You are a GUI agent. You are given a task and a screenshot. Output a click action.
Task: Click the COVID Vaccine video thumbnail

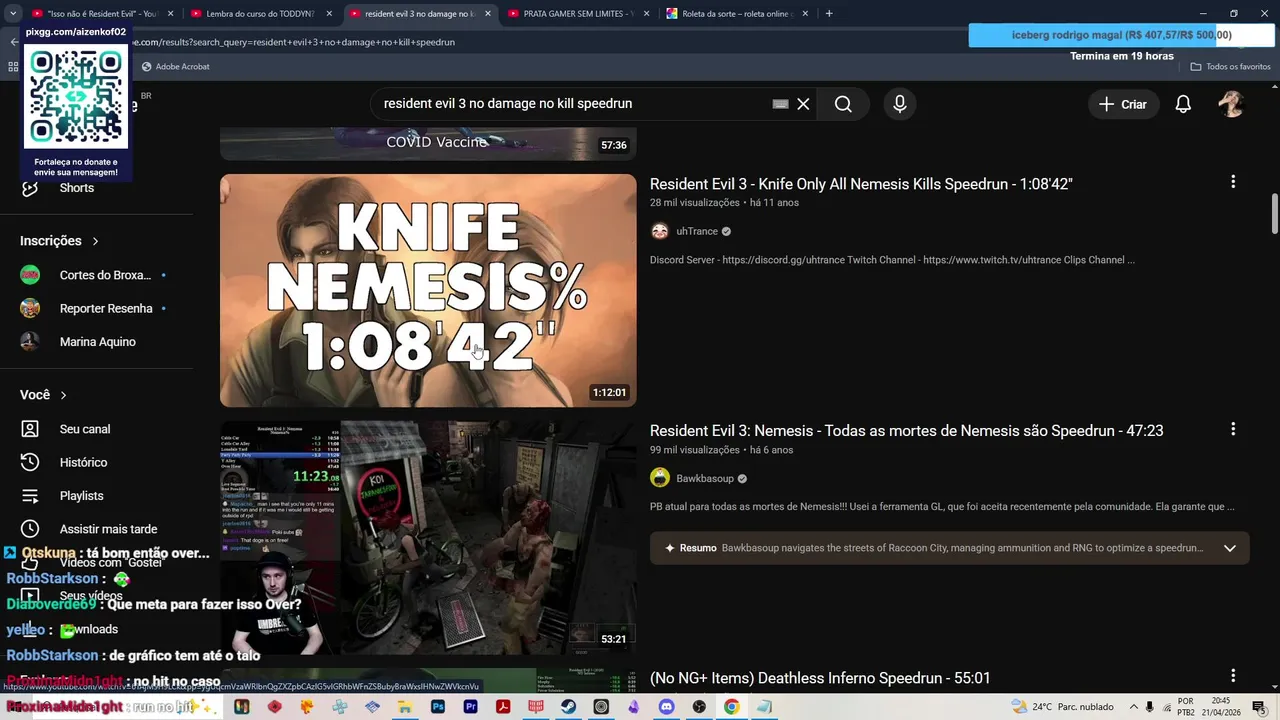pyautogui.click(x=428, y=144)
